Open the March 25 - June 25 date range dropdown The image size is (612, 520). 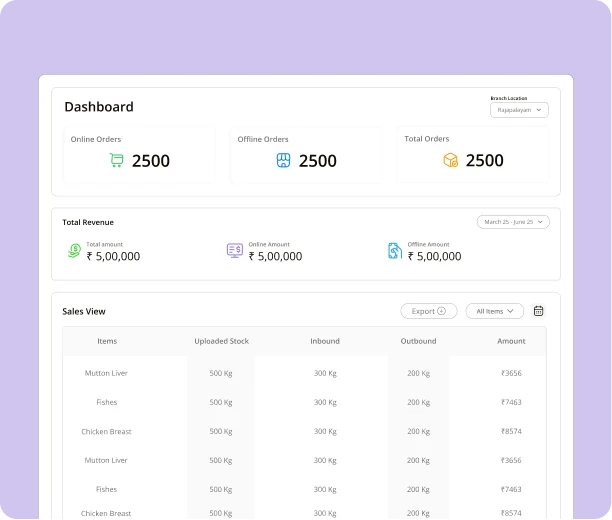coord(513,222)
